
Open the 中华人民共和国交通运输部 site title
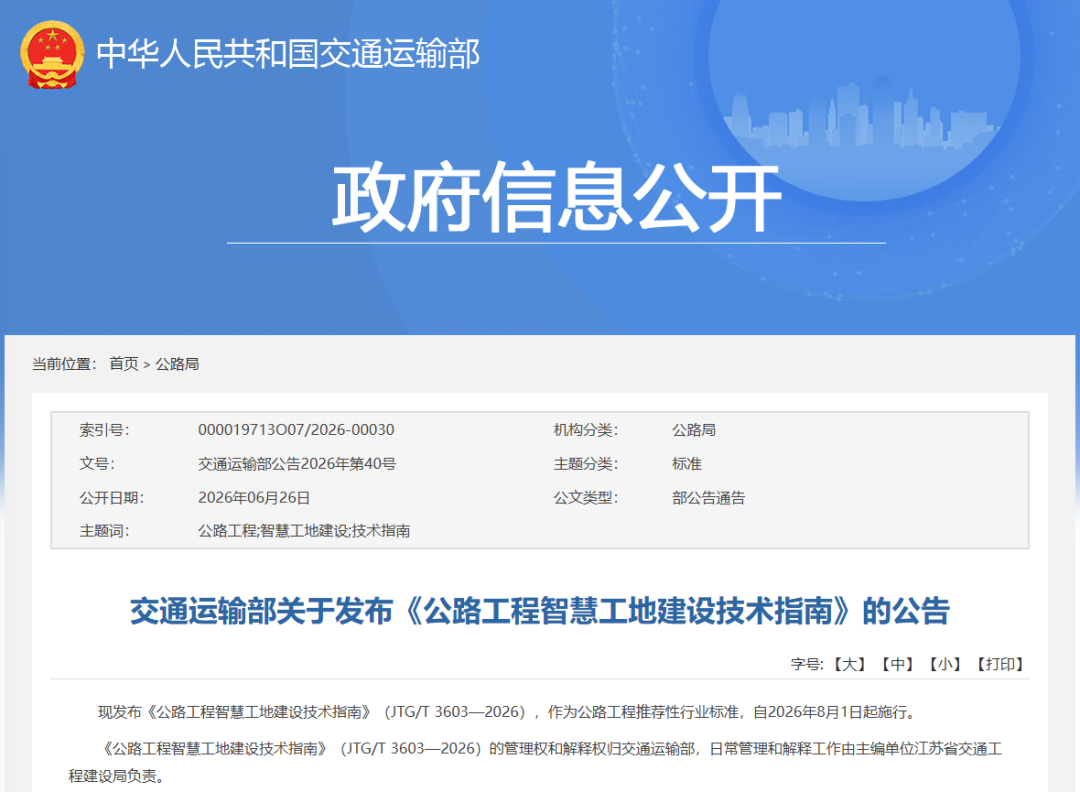[x=288, y=54]
